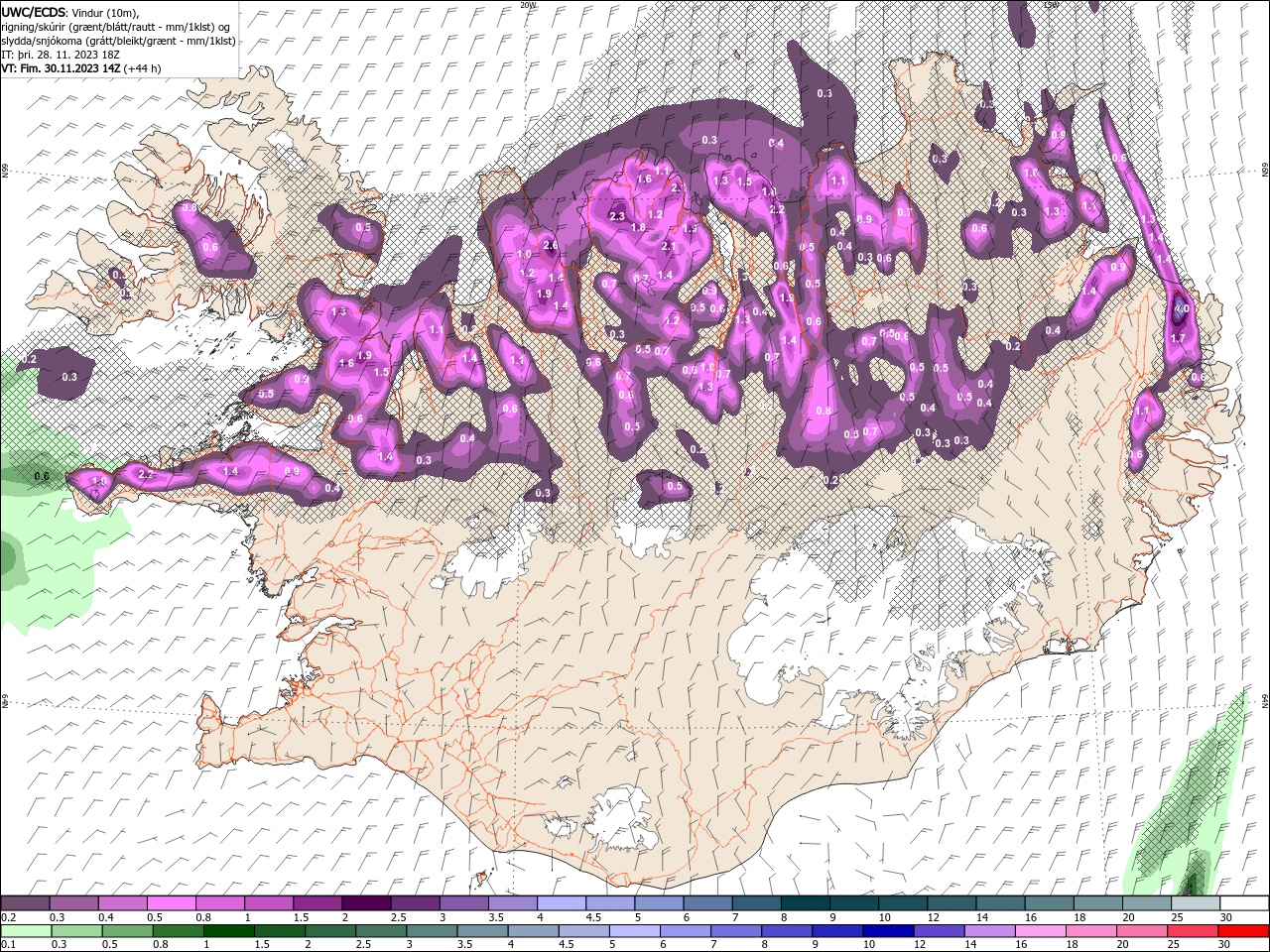Click the upper legend swatch starting at 0.3
The height and width of the screenshot is (952, 1270).
click(73, 903)
